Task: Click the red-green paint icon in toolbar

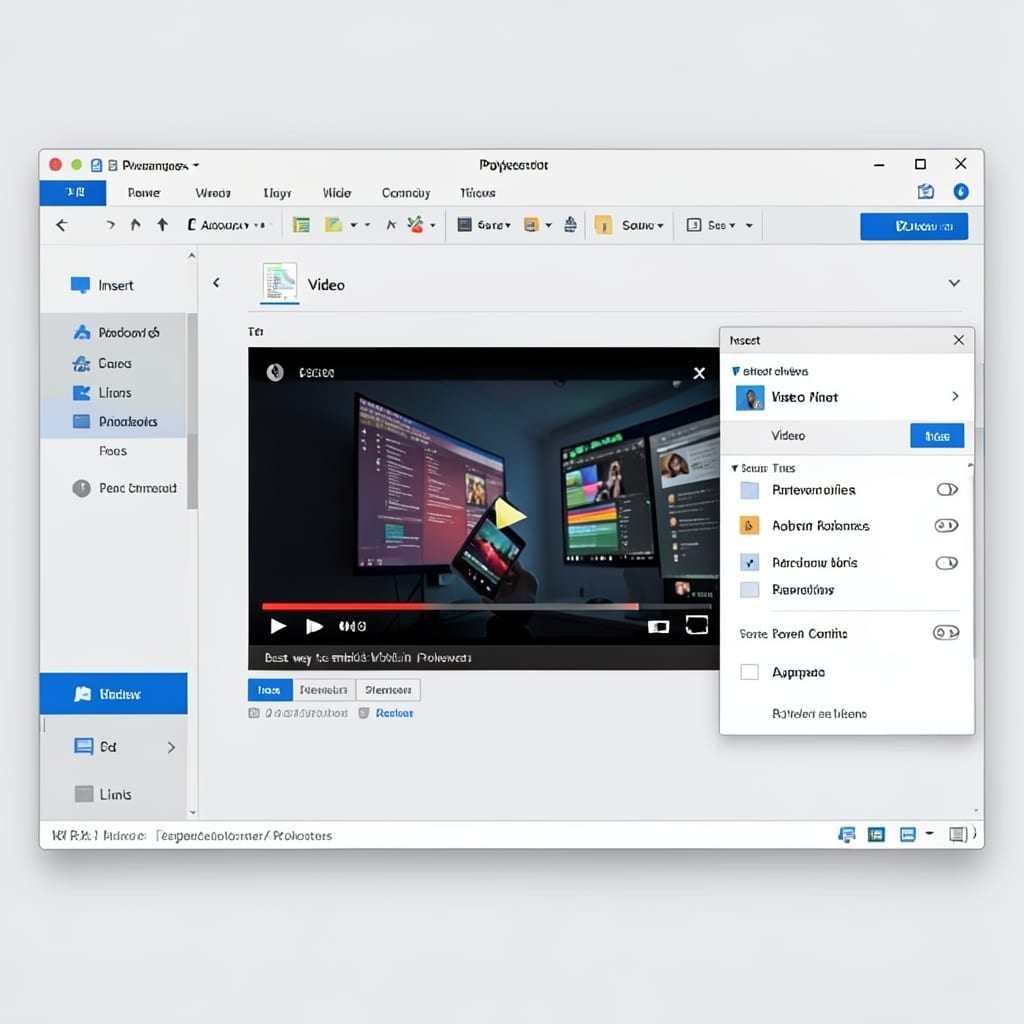Action: click(415, 225)
